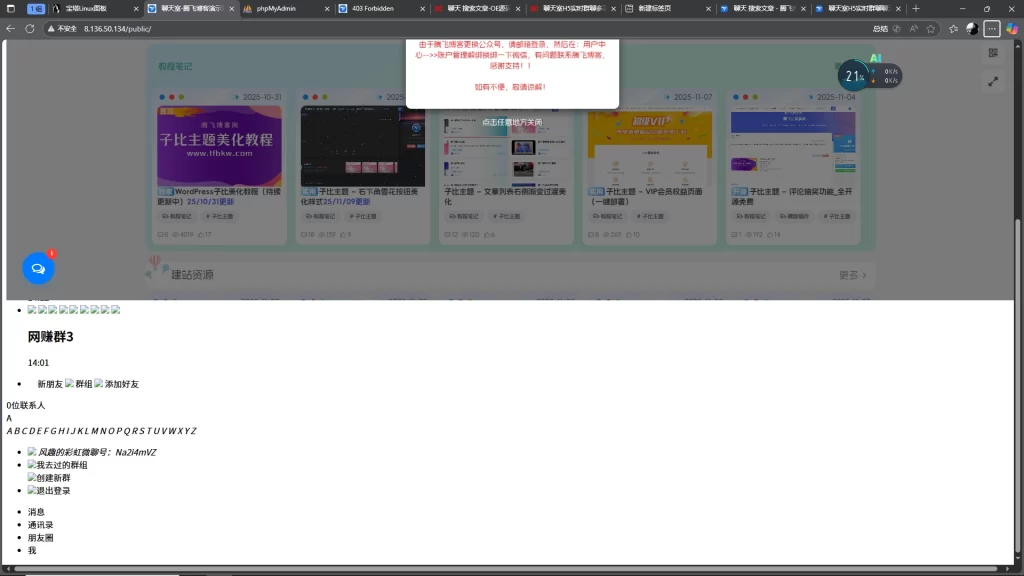Click the 21% floating speed widget
1024x576 pixels.
[x=854, y=76]
